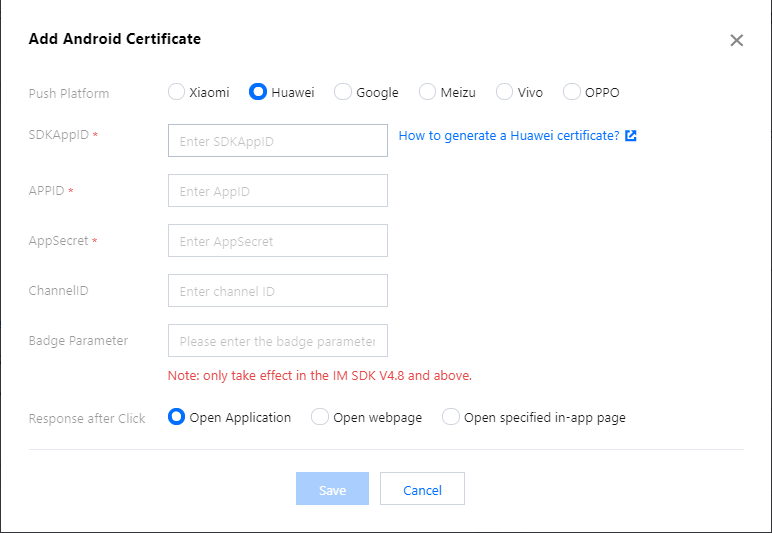Click the APPID label
This screenshot has width=772, height=533.
click(47, 190)
